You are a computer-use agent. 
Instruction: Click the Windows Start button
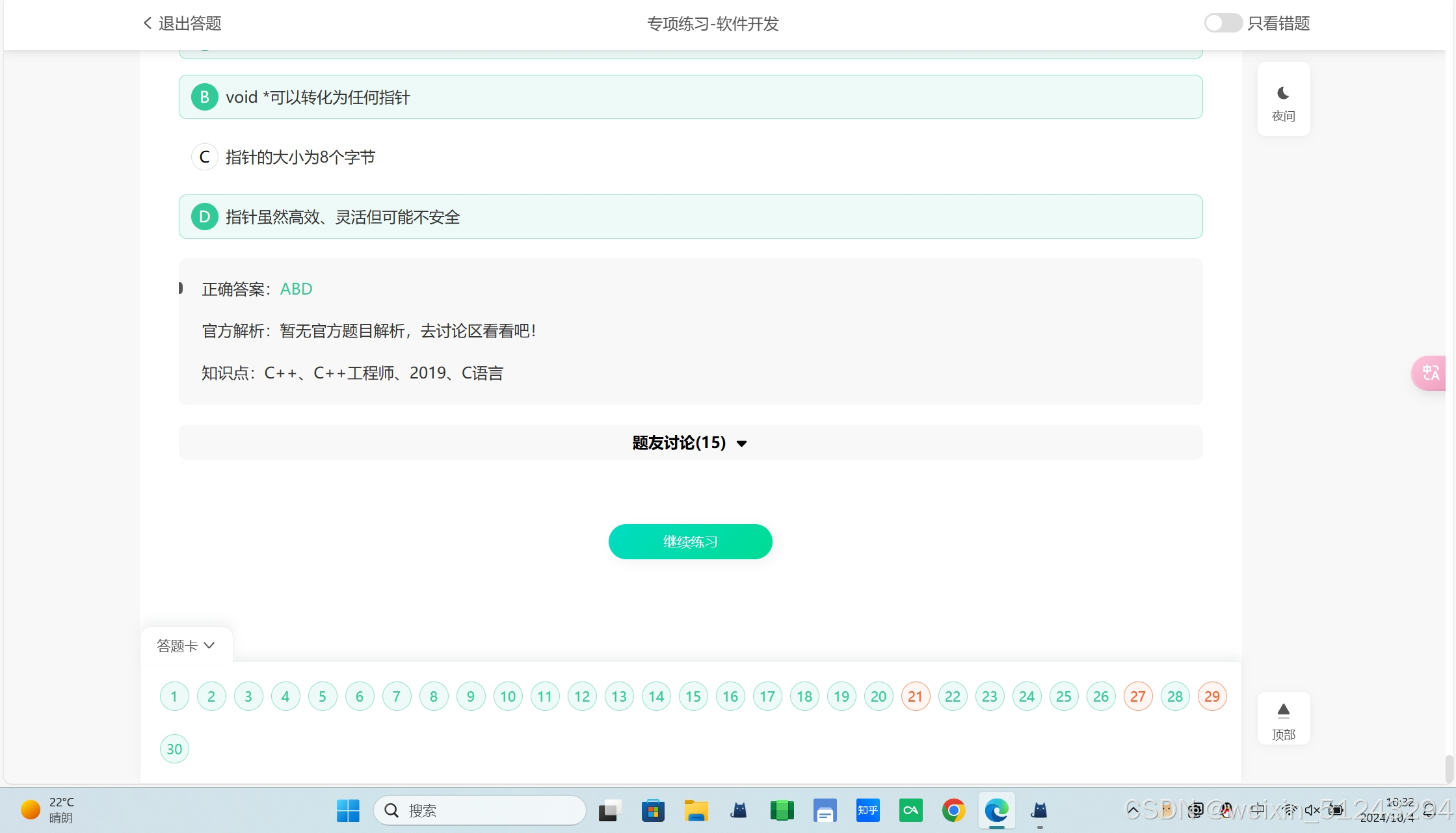pos(348,810)
